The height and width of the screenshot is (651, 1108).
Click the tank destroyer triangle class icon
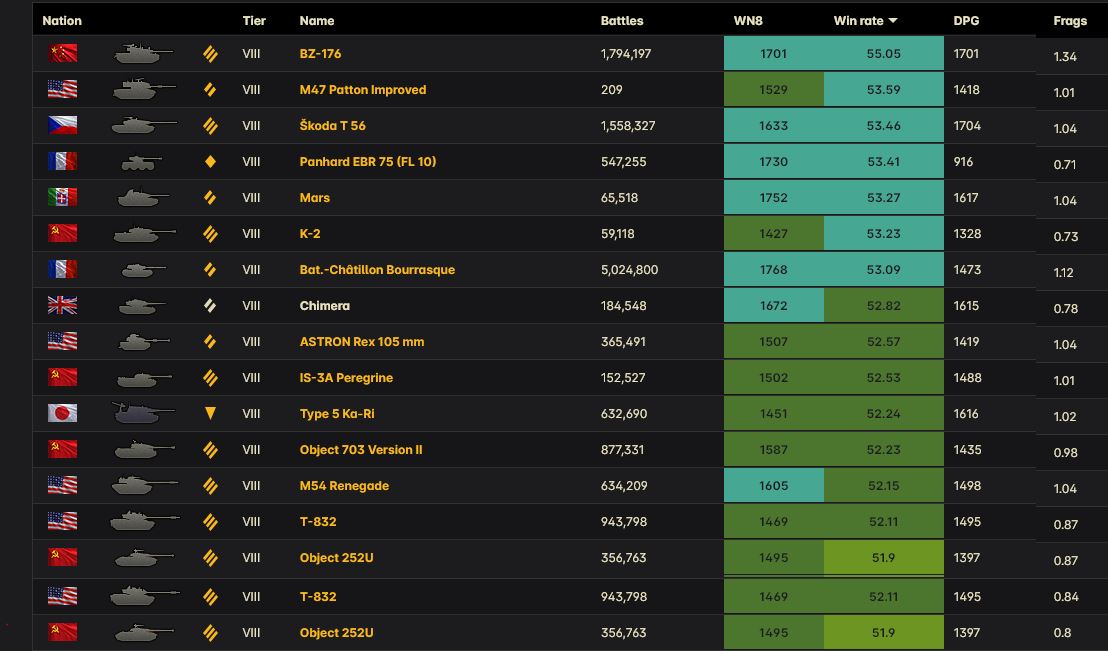click(x=210, y=414)
